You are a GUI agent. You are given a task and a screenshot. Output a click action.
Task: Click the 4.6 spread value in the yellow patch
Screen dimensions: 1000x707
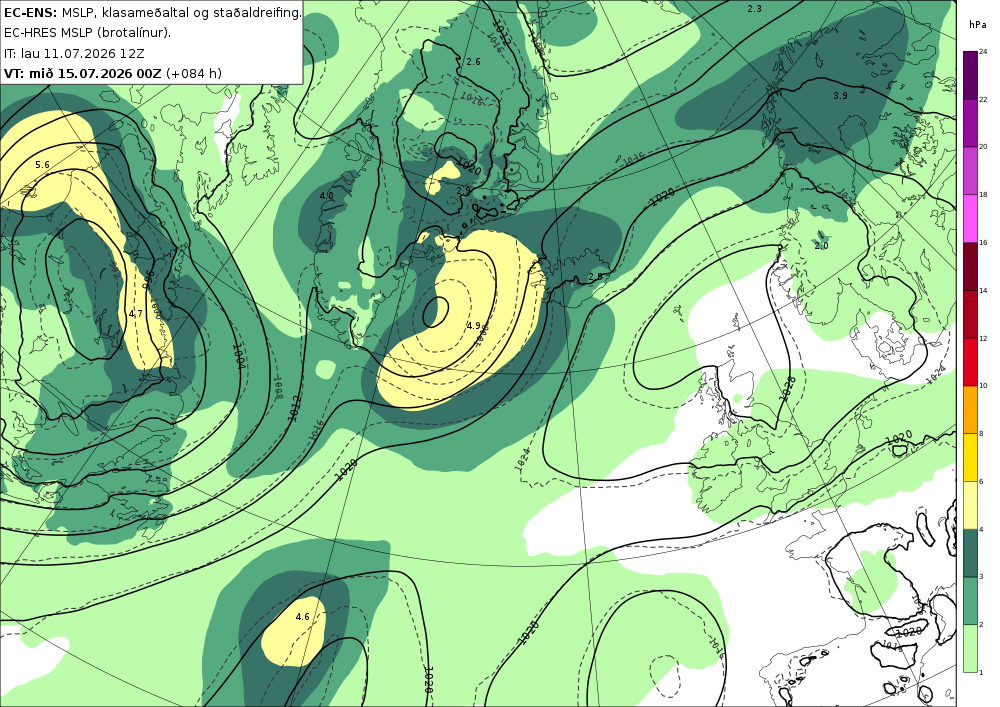(302, 616)
